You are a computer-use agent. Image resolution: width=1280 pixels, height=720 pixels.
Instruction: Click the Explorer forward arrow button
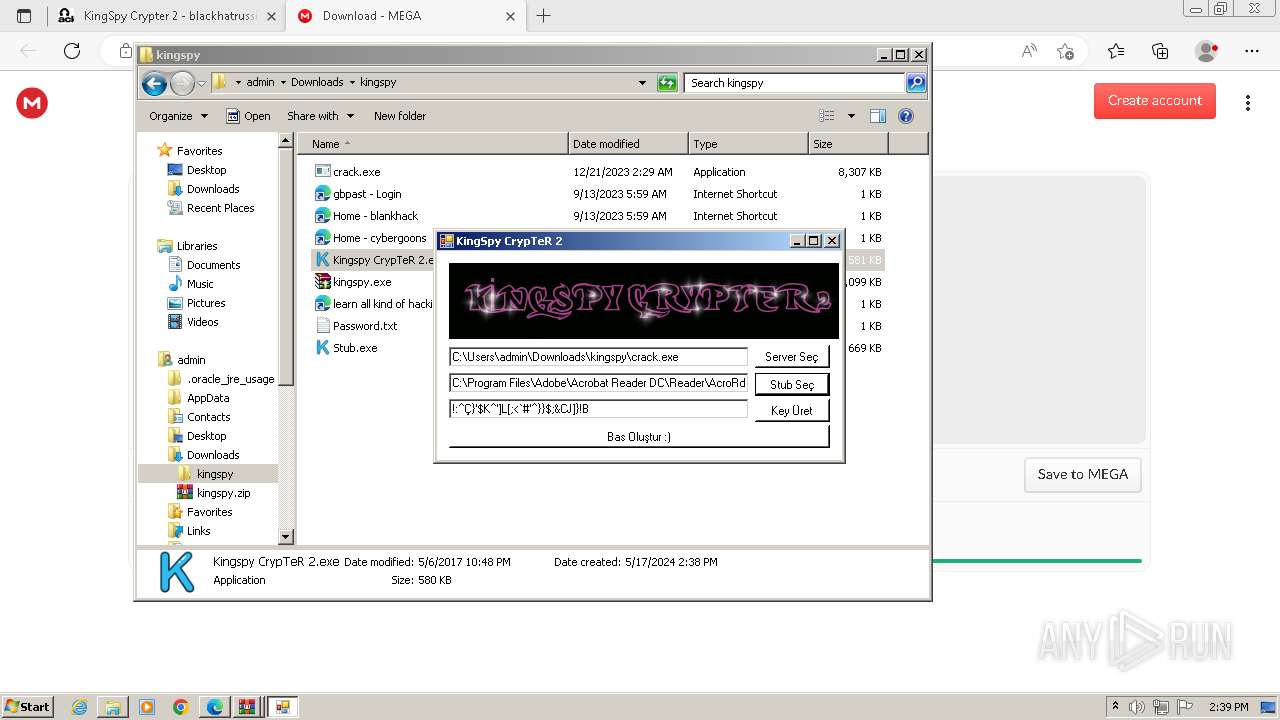pyautogui.click(x=182, y=83)
